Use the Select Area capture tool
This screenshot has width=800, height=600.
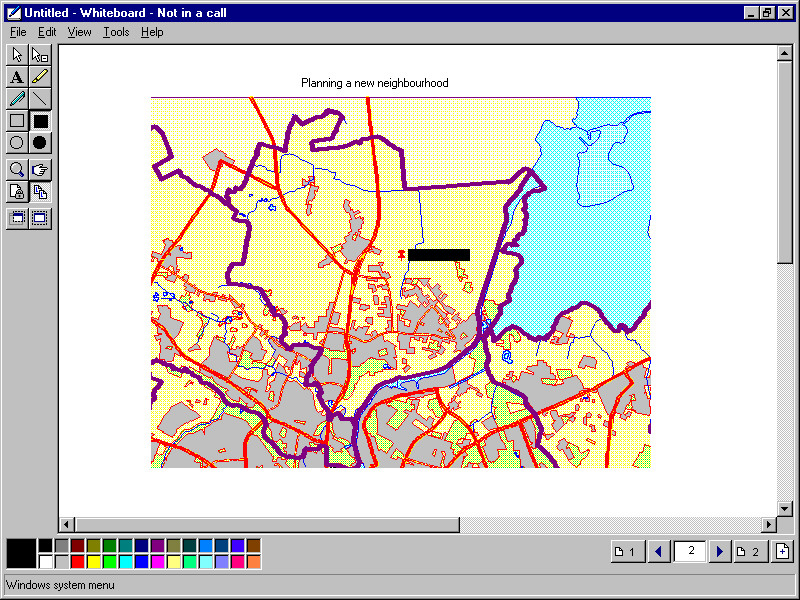(40, 218)
